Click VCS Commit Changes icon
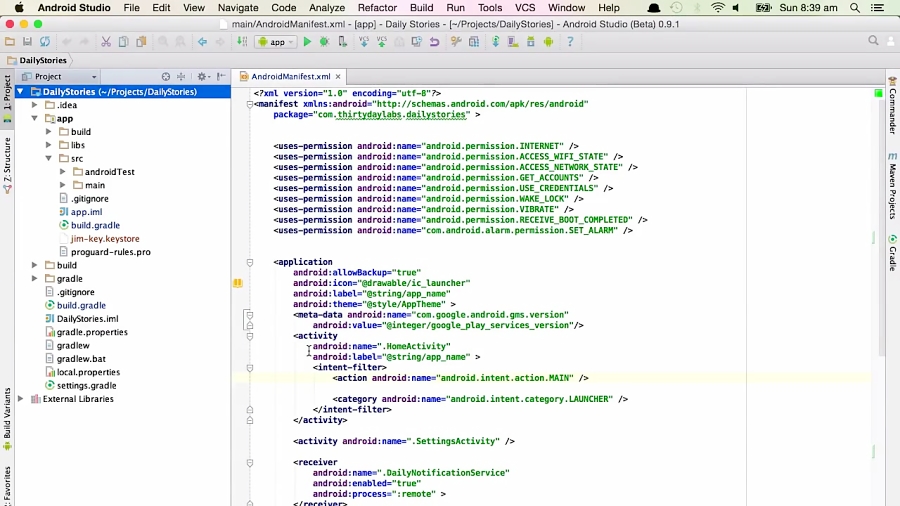Screen dimensions: 900x506 point(382,42)
